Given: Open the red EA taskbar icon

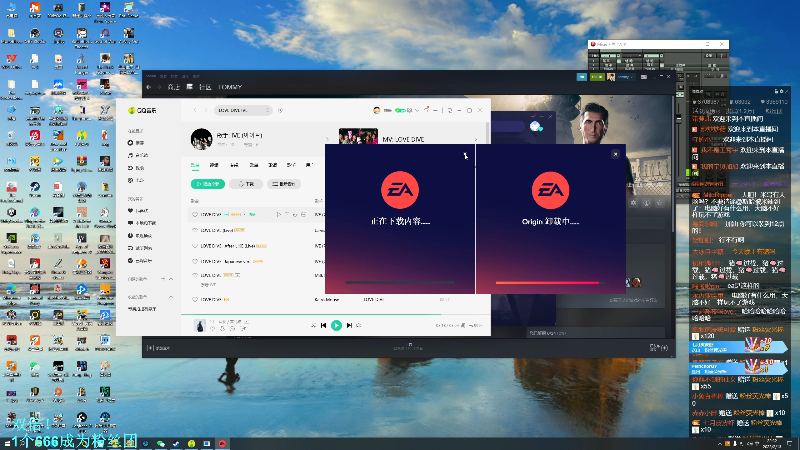Looking at the screenshot, I should [222, 443].
